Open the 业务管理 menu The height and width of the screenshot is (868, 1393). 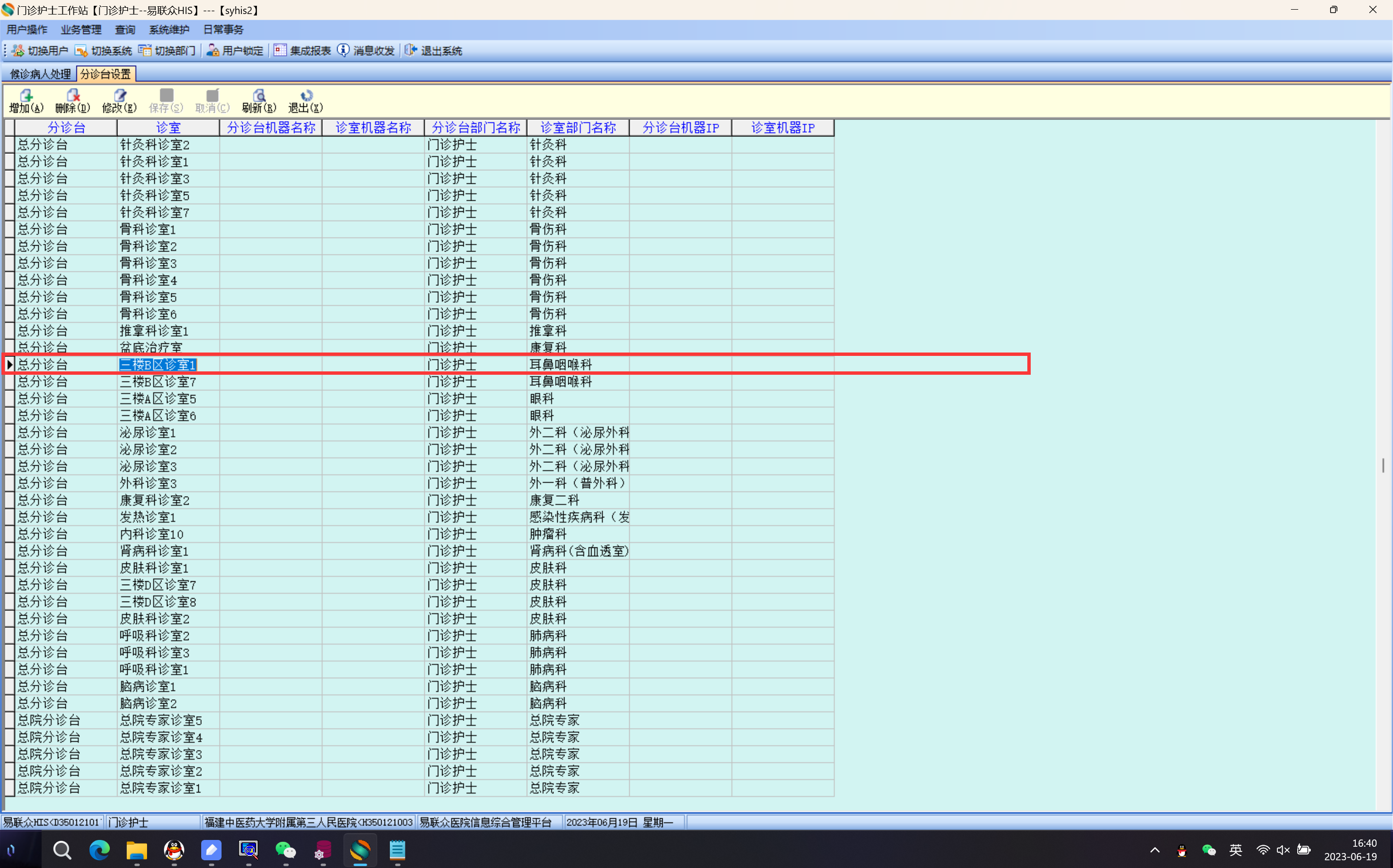[81, 30]
